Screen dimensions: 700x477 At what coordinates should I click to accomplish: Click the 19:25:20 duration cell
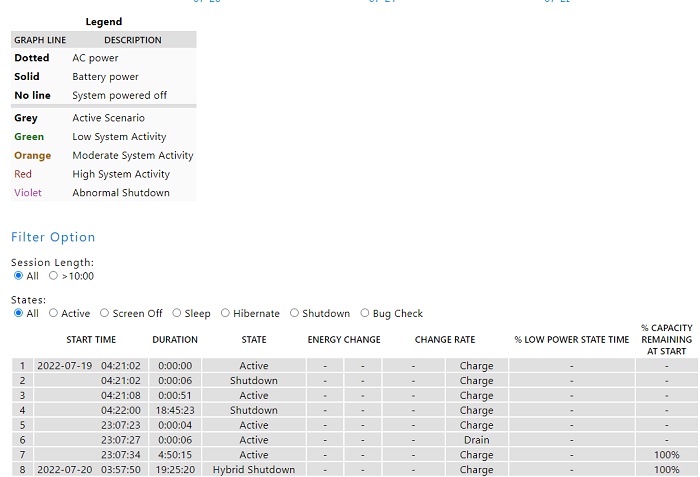pos(175,469)
